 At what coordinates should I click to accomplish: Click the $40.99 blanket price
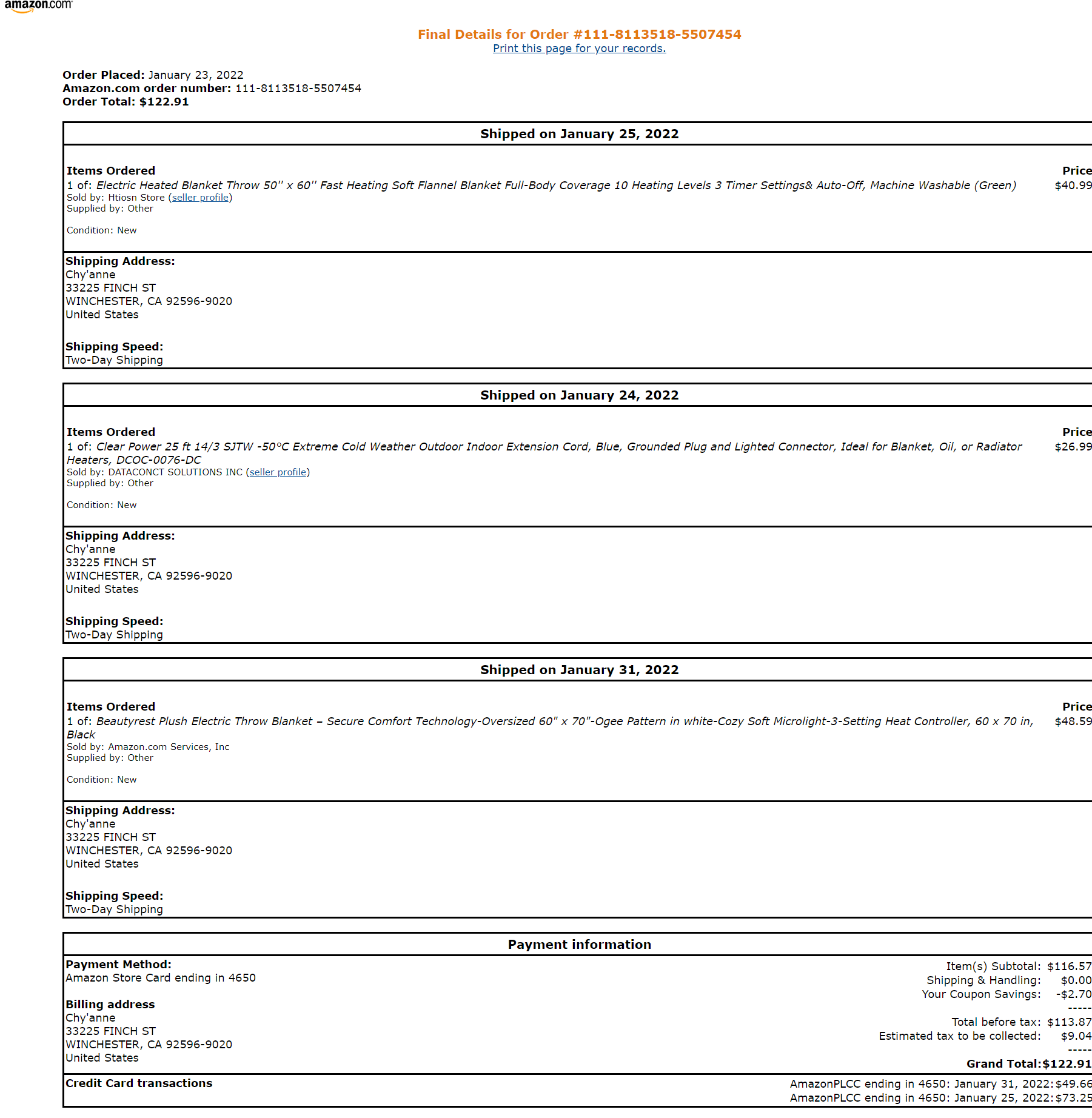[1073, 186]
